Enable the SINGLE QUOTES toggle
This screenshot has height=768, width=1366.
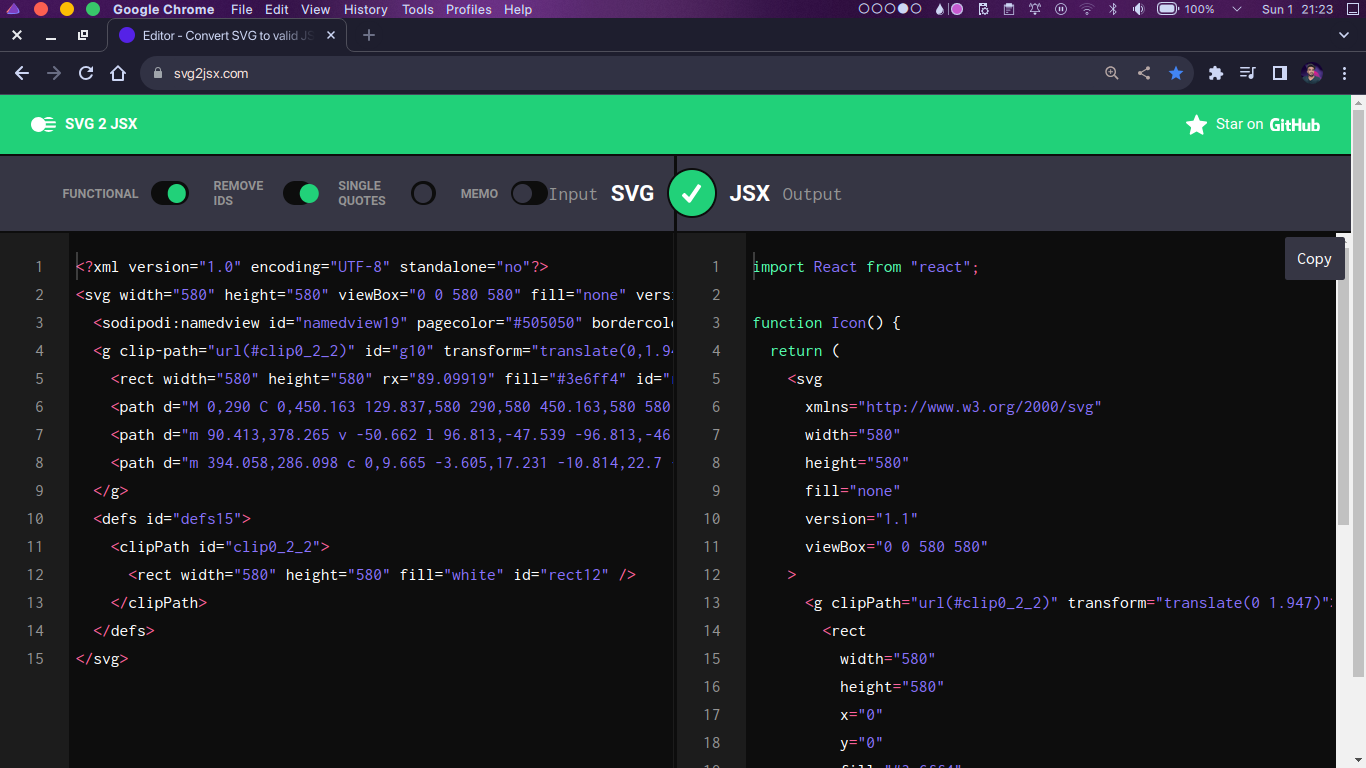pos(424,193)
